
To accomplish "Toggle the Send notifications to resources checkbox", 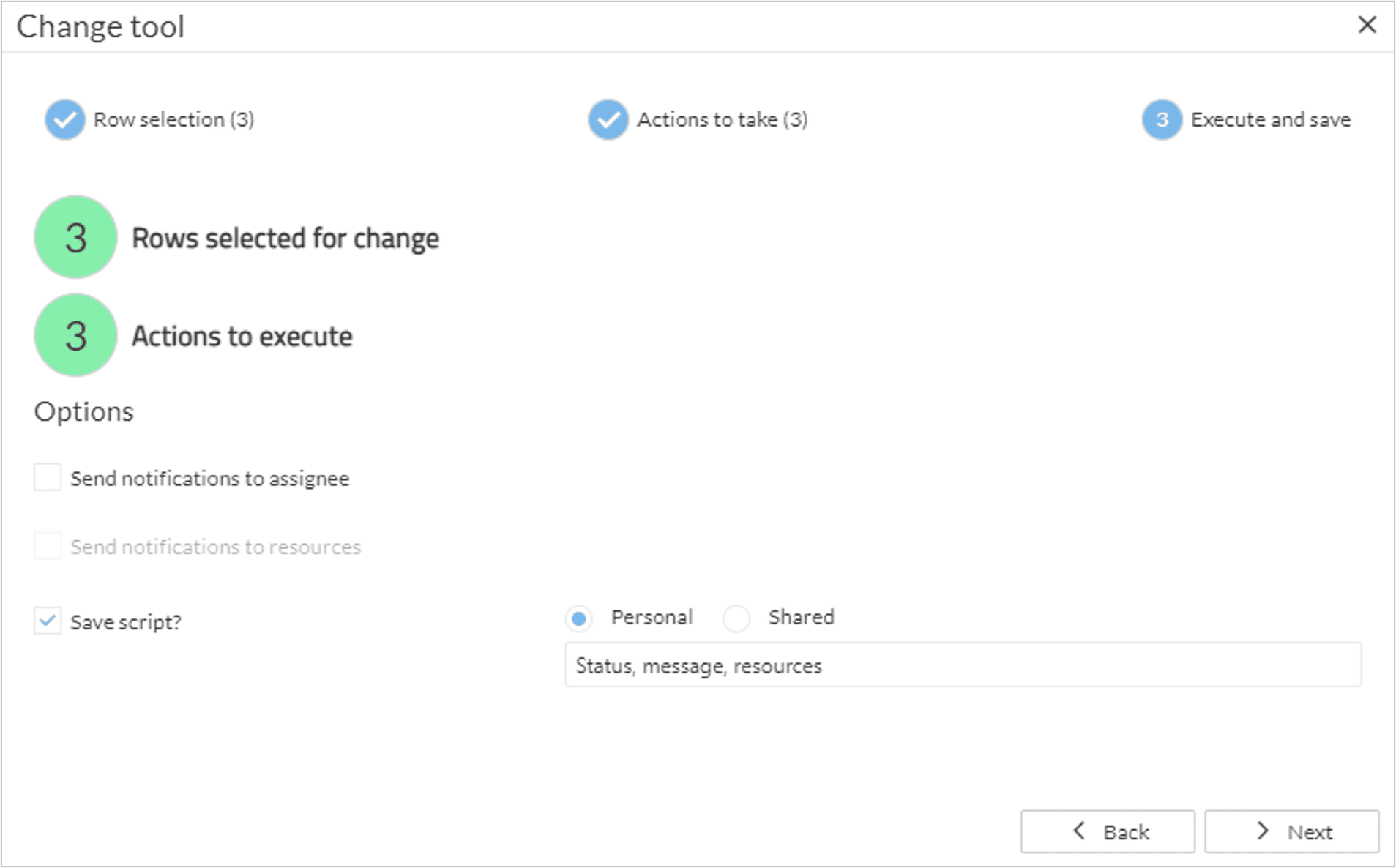I will point(48,546).
